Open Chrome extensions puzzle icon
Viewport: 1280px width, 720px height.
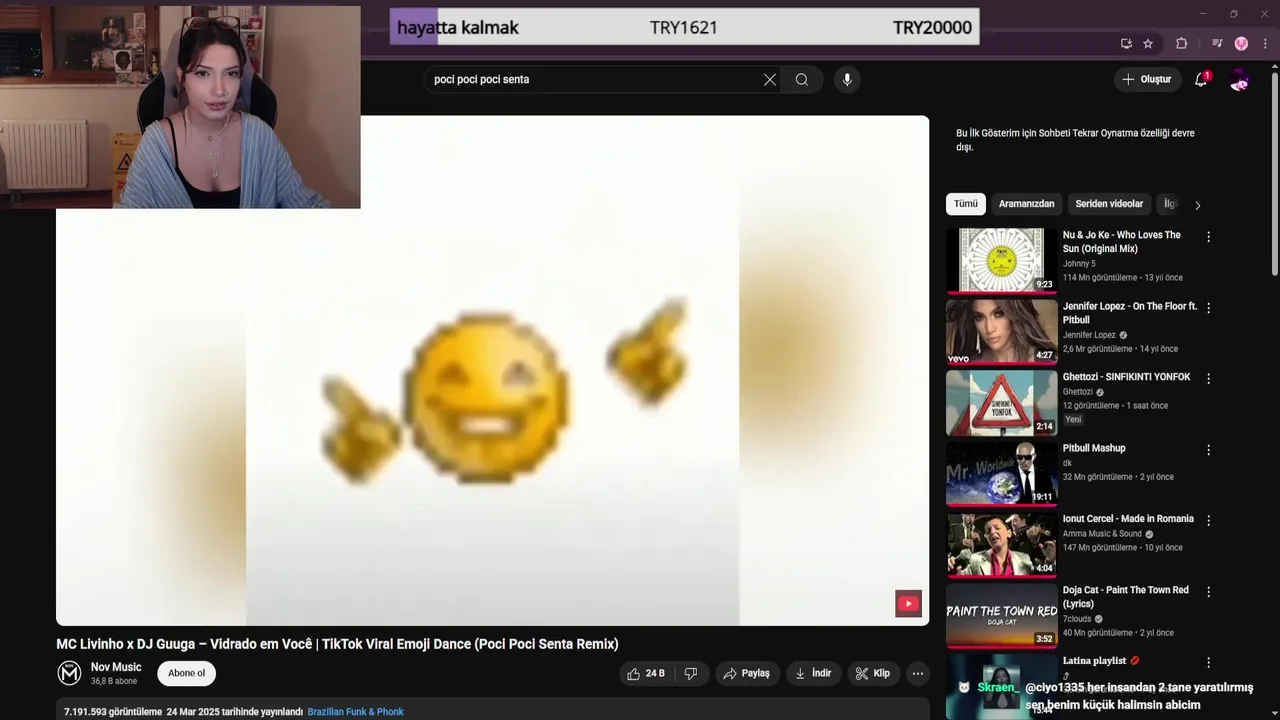[x=1182, y=43]
